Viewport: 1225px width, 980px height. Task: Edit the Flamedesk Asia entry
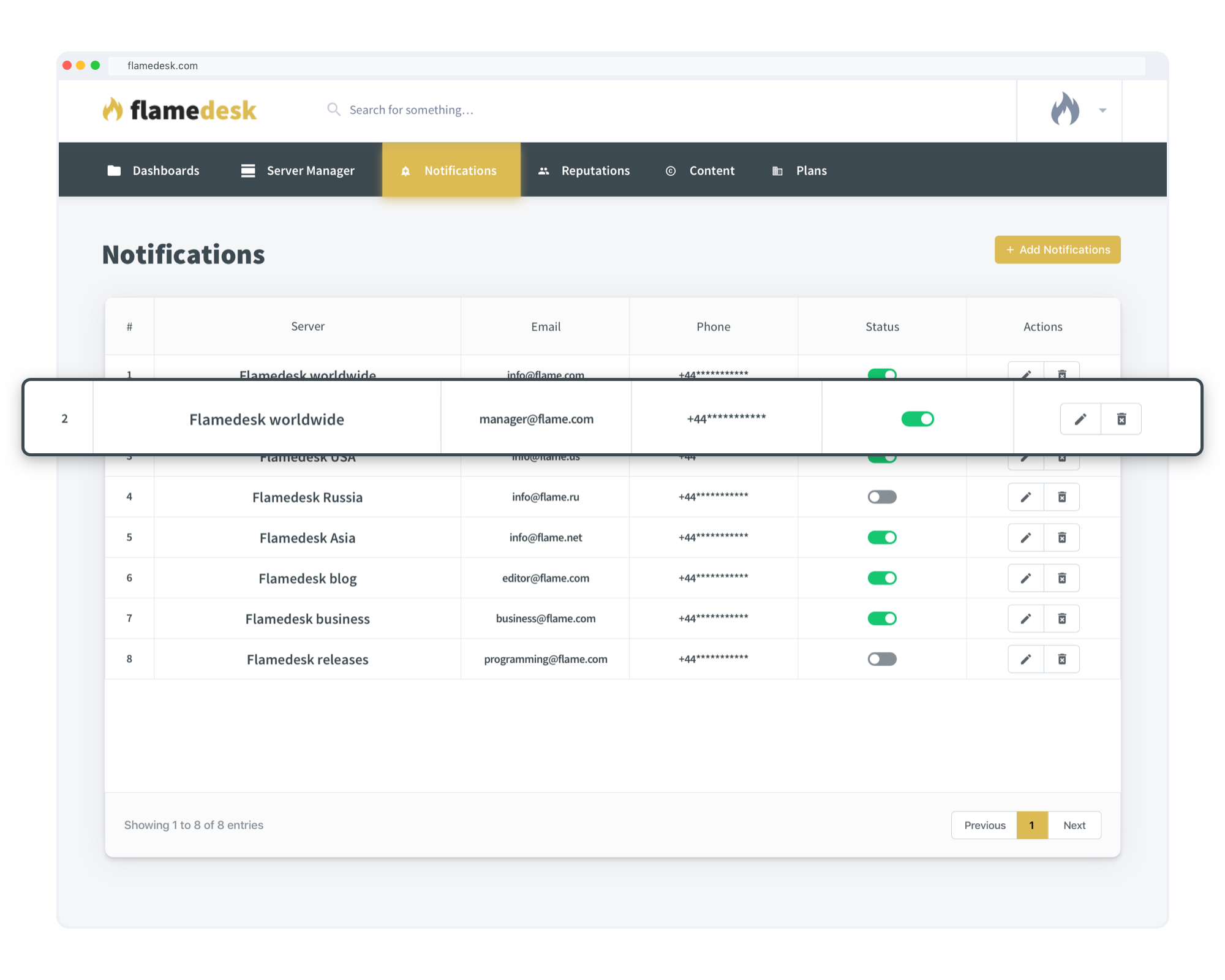(1026, 537)
